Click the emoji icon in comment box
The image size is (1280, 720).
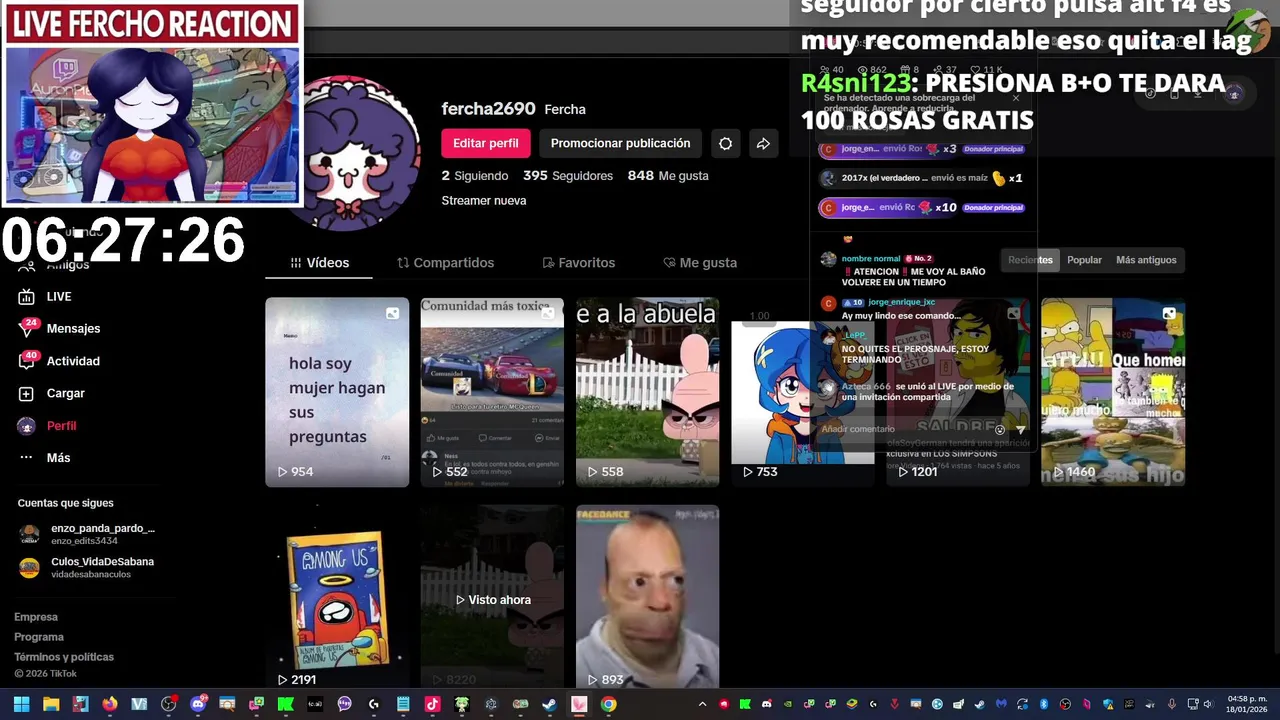pos(999,430)
